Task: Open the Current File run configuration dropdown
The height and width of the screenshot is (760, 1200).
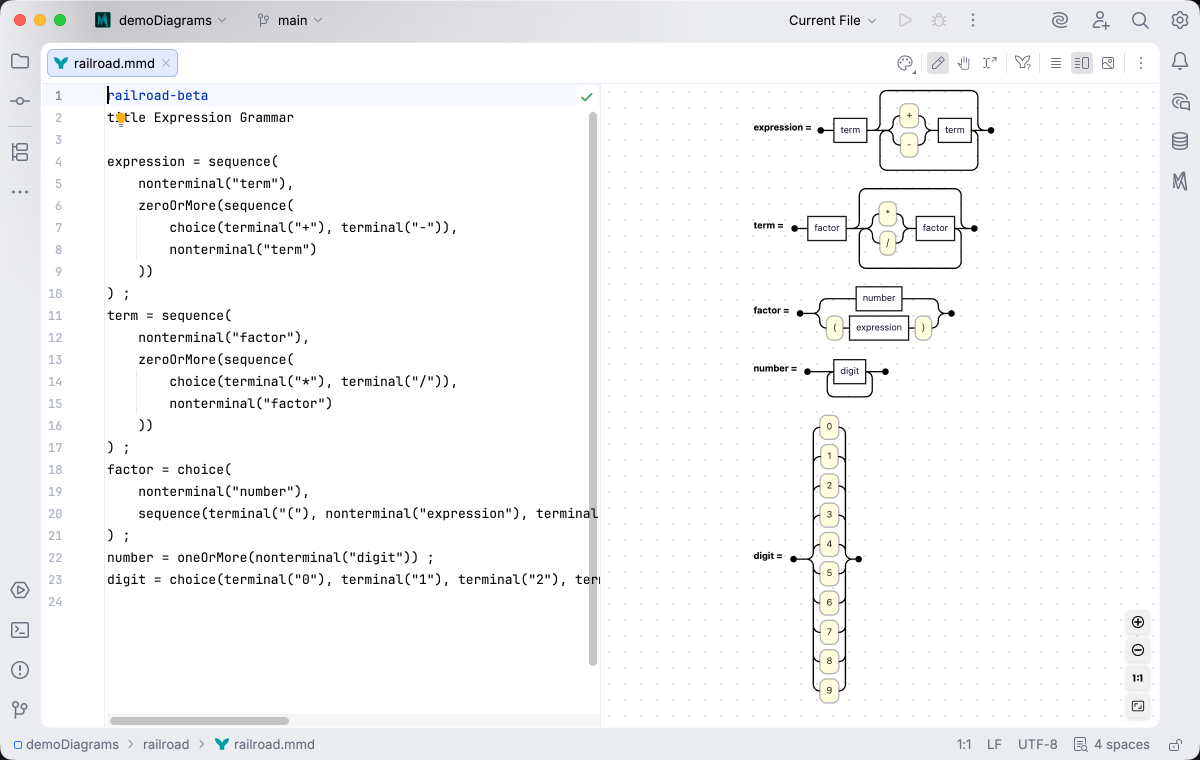Action: (832, 20)
